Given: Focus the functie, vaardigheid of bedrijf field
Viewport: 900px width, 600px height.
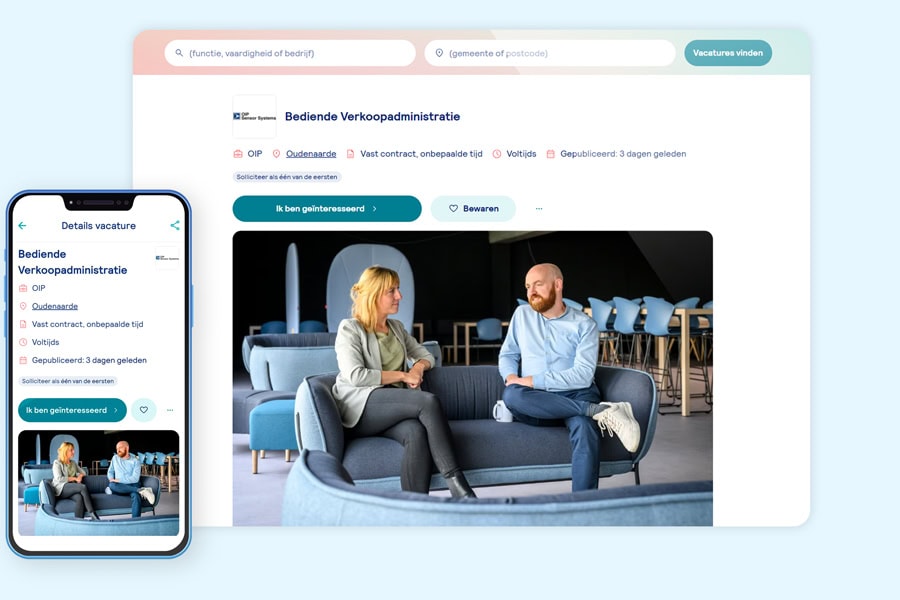Looking at the screenshot, I should (x=290, y=53).
